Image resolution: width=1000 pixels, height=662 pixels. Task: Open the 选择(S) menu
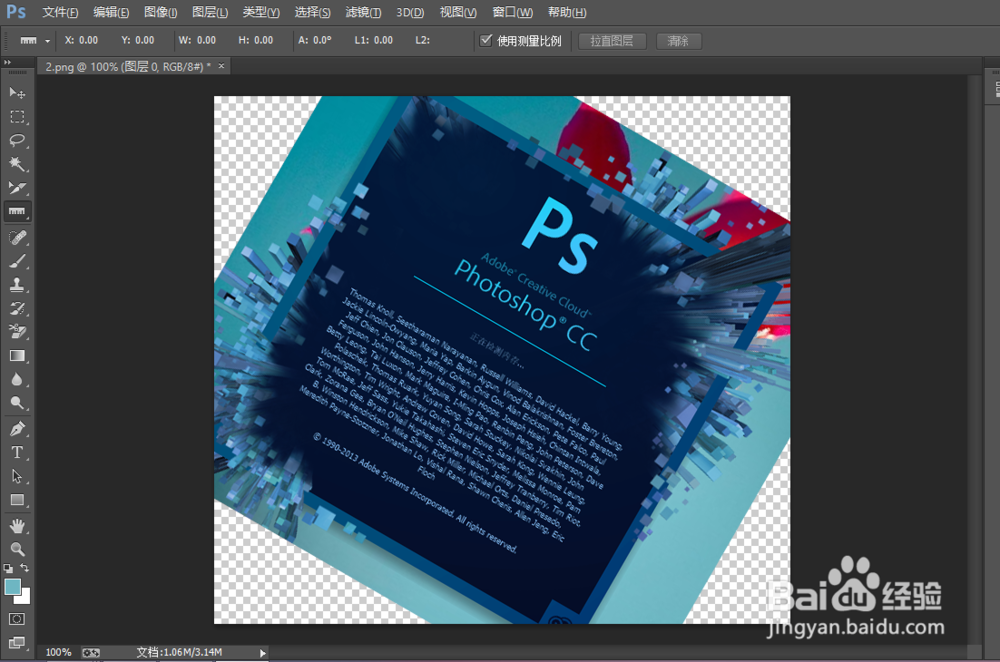312,12
